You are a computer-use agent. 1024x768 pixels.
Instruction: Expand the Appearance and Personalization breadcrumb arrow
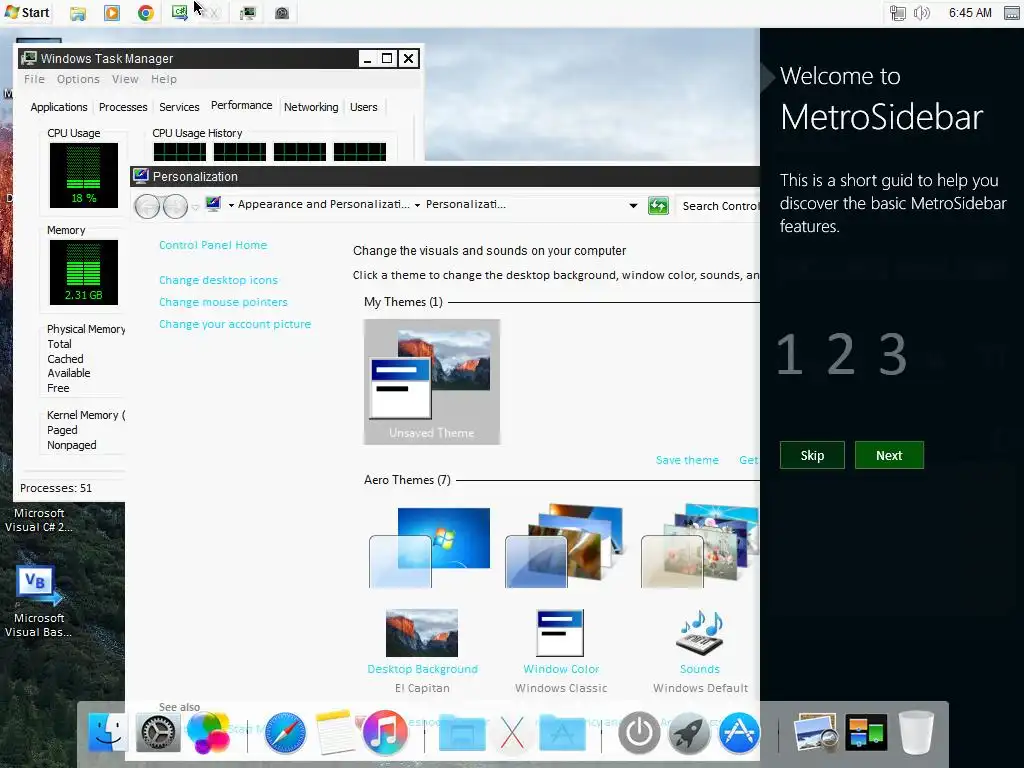pos(231,205)
